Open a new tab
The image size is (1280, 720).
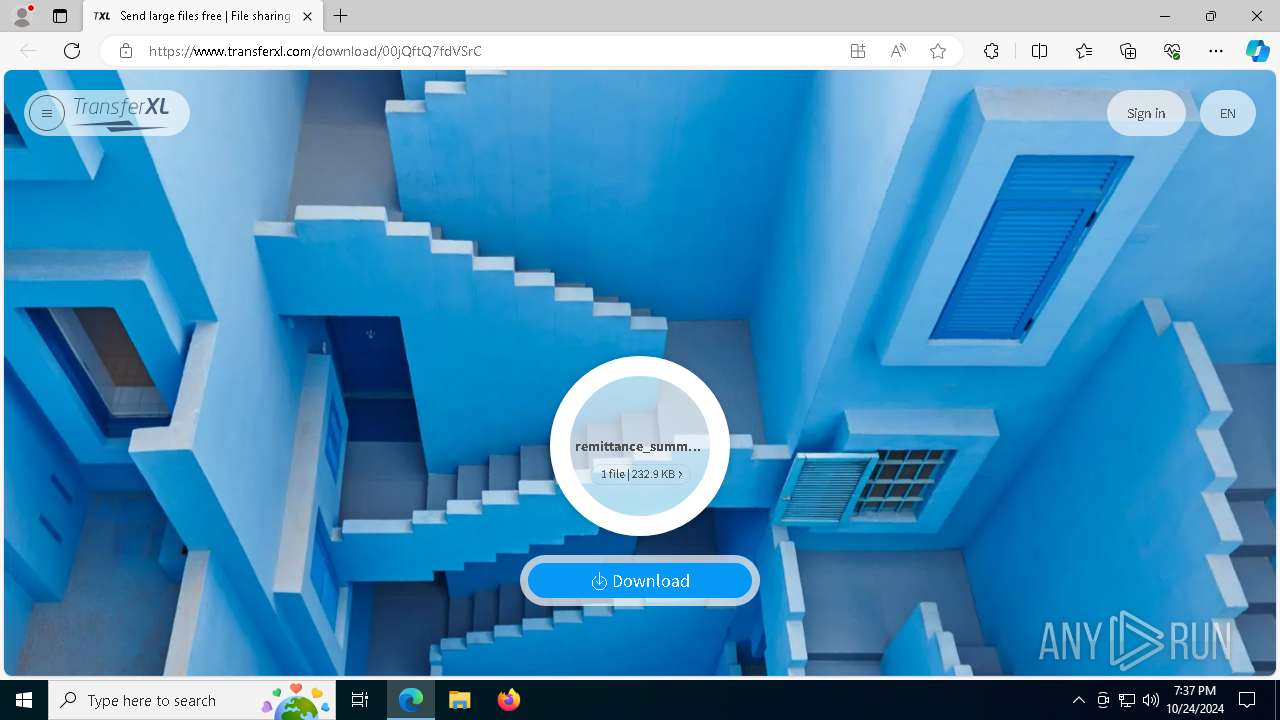[341, 16]
